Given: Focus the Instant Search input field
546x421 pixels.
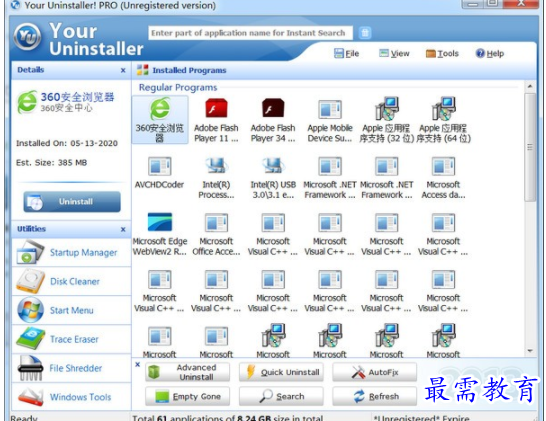Looking at the screenshot, I should coord(250,33).
